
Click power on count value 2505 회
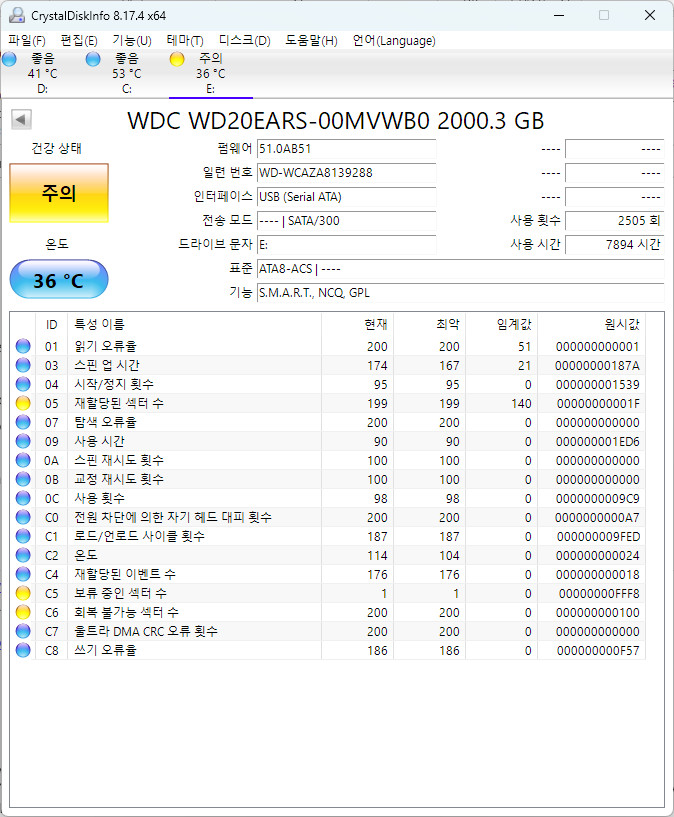(615, 221)
